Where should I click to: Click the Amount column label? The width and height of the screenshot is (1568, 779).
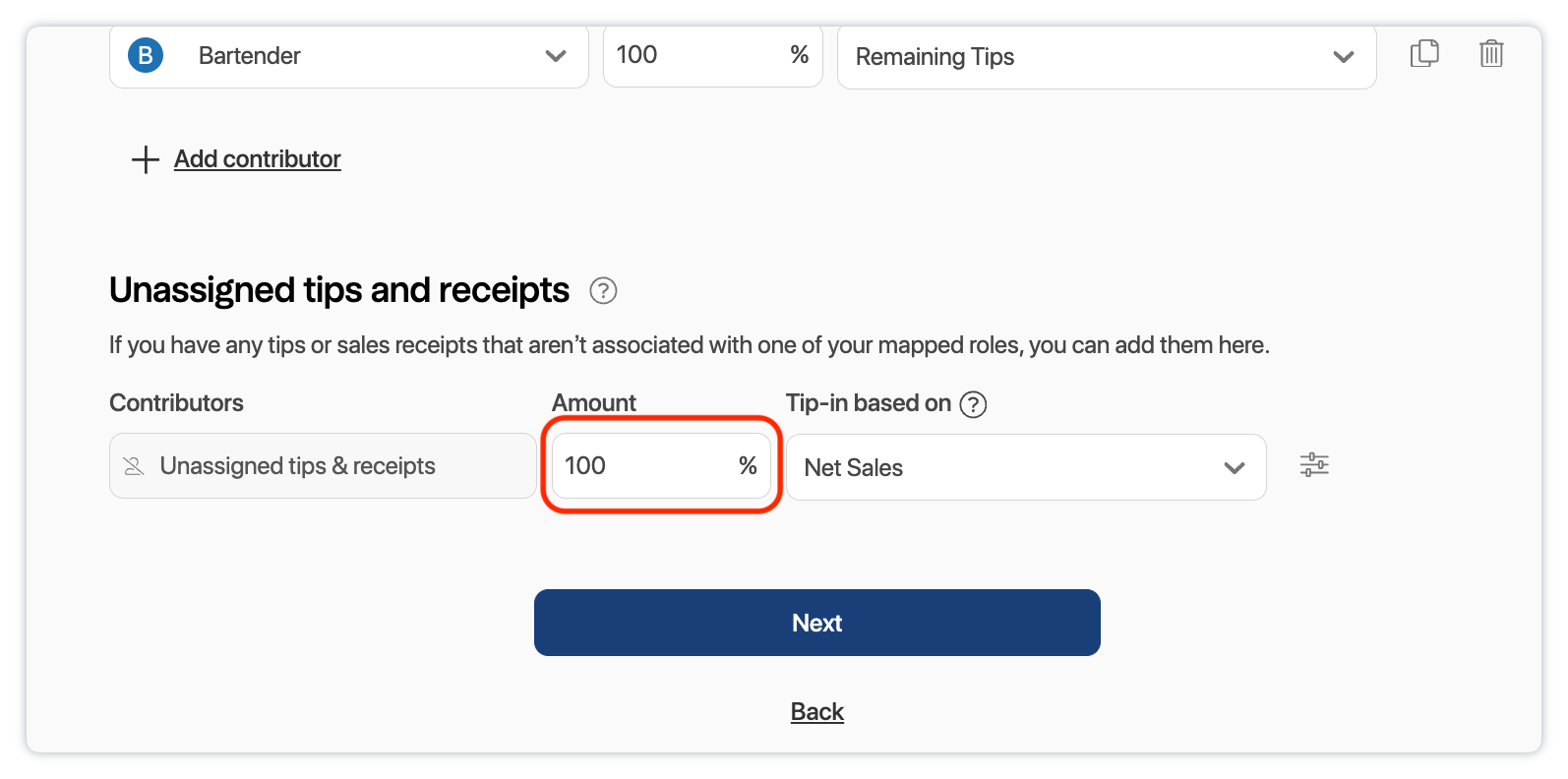[594, 403]
